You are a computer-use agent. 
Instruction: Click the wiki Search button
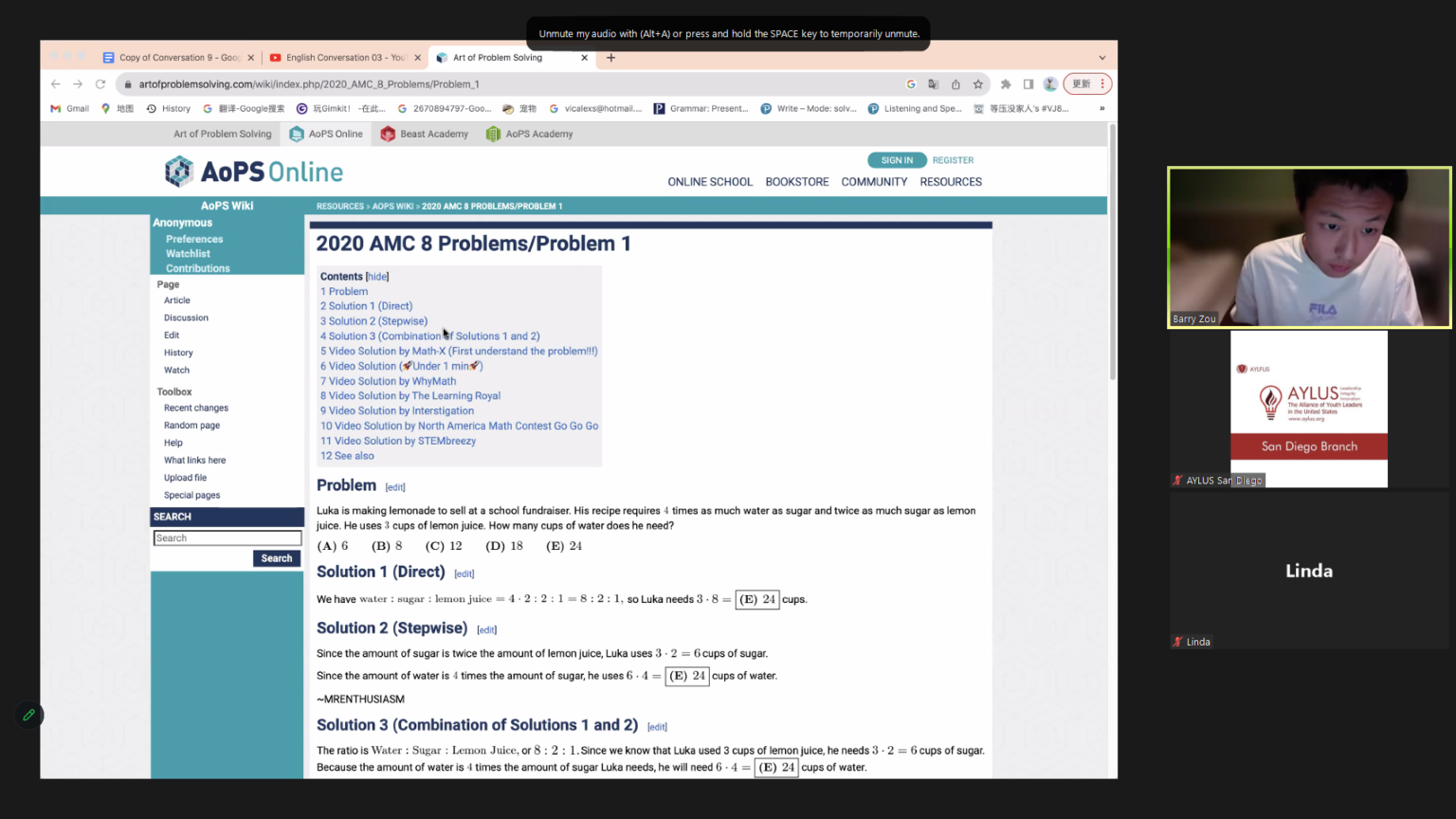click(277, 558)
